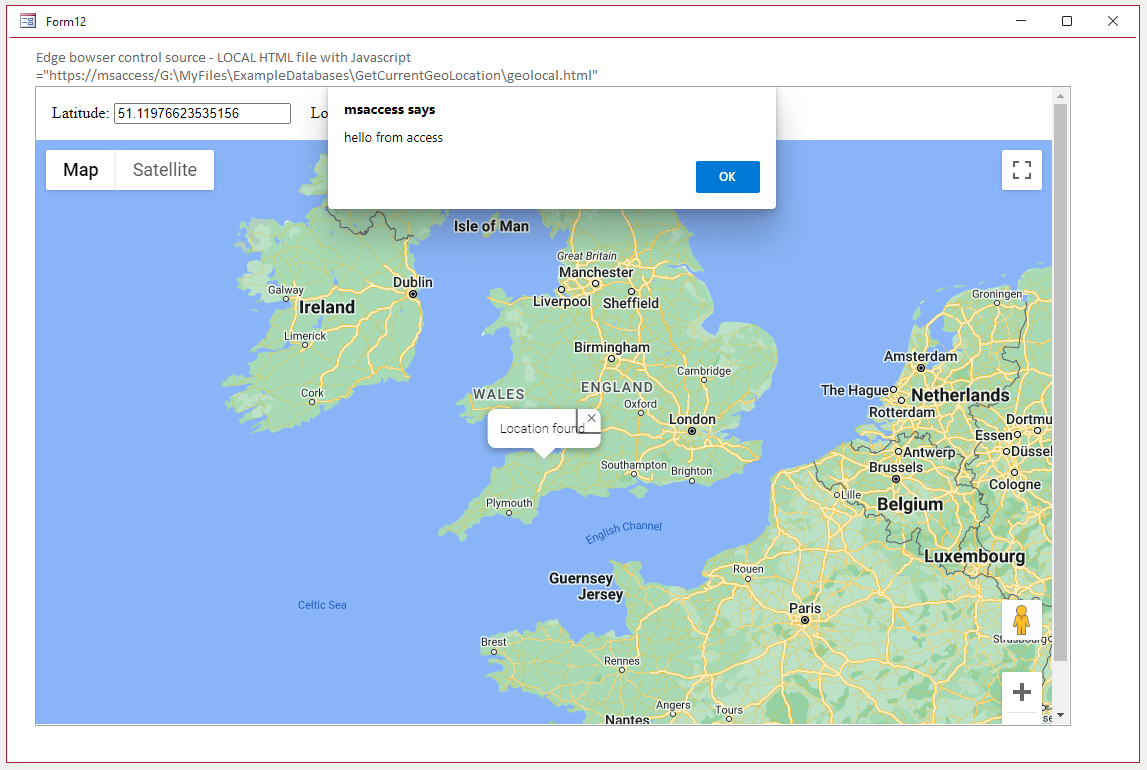Click the Amsterdam marker on the map
This screenshot has height=770, width=1147.
[x=919, y=368]
